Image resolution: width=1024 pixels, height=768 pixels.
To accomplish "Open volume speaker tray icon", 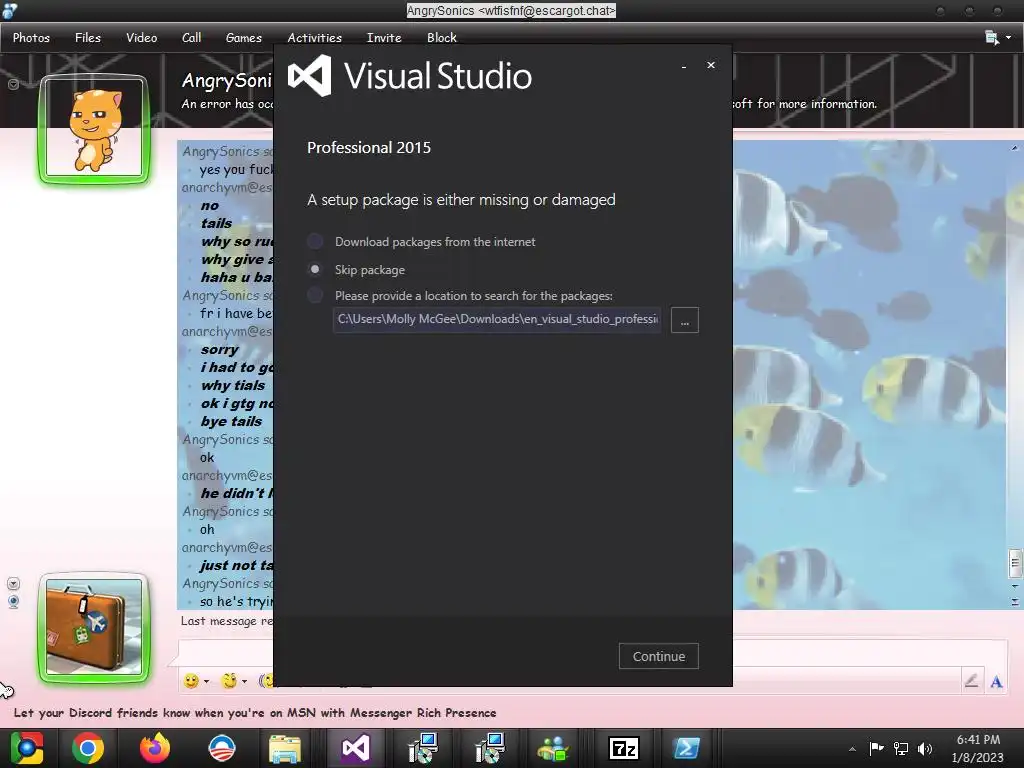I will [x=925, y=748].
